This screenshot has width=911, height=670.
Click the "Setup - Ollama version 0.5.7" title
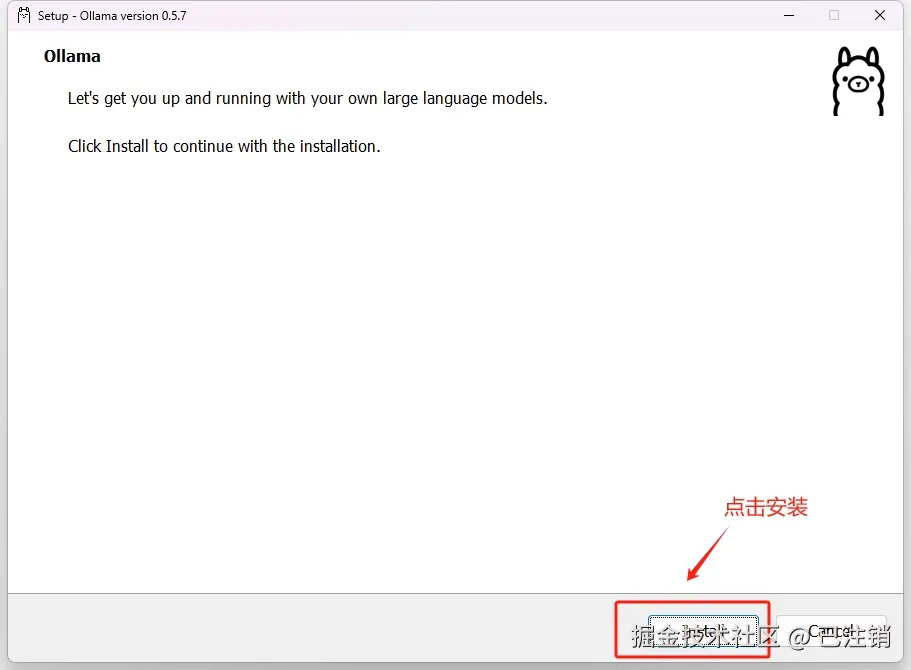tap(112, 16)
